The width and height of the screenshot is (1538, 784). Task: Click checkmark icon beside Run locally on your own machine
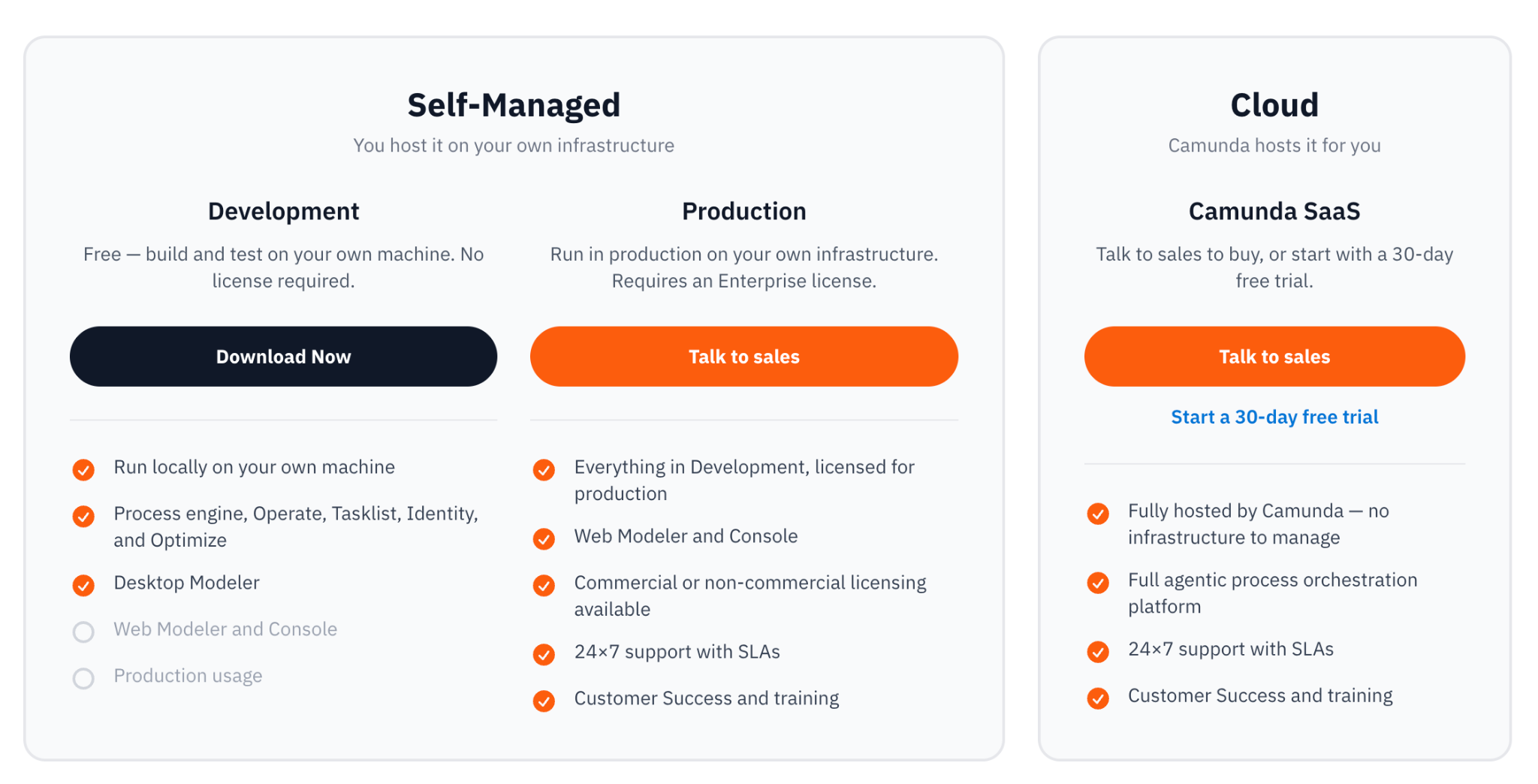point(83,470)
